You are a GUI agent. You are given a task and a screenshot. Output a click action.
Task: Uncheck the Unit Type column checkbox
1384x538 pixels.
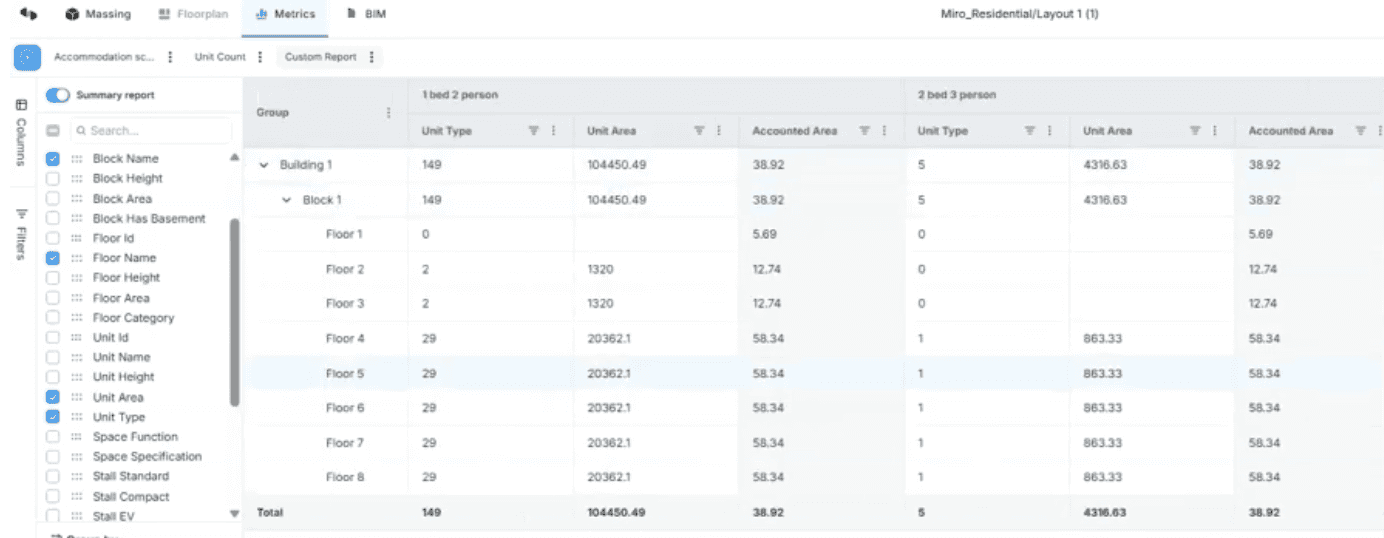(x=53, y=417)
